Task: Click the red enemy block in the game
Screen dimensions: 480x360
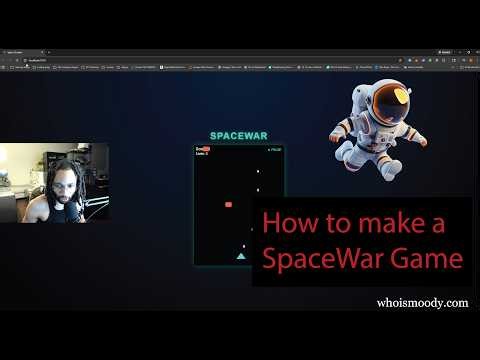Action: (228, 204)
